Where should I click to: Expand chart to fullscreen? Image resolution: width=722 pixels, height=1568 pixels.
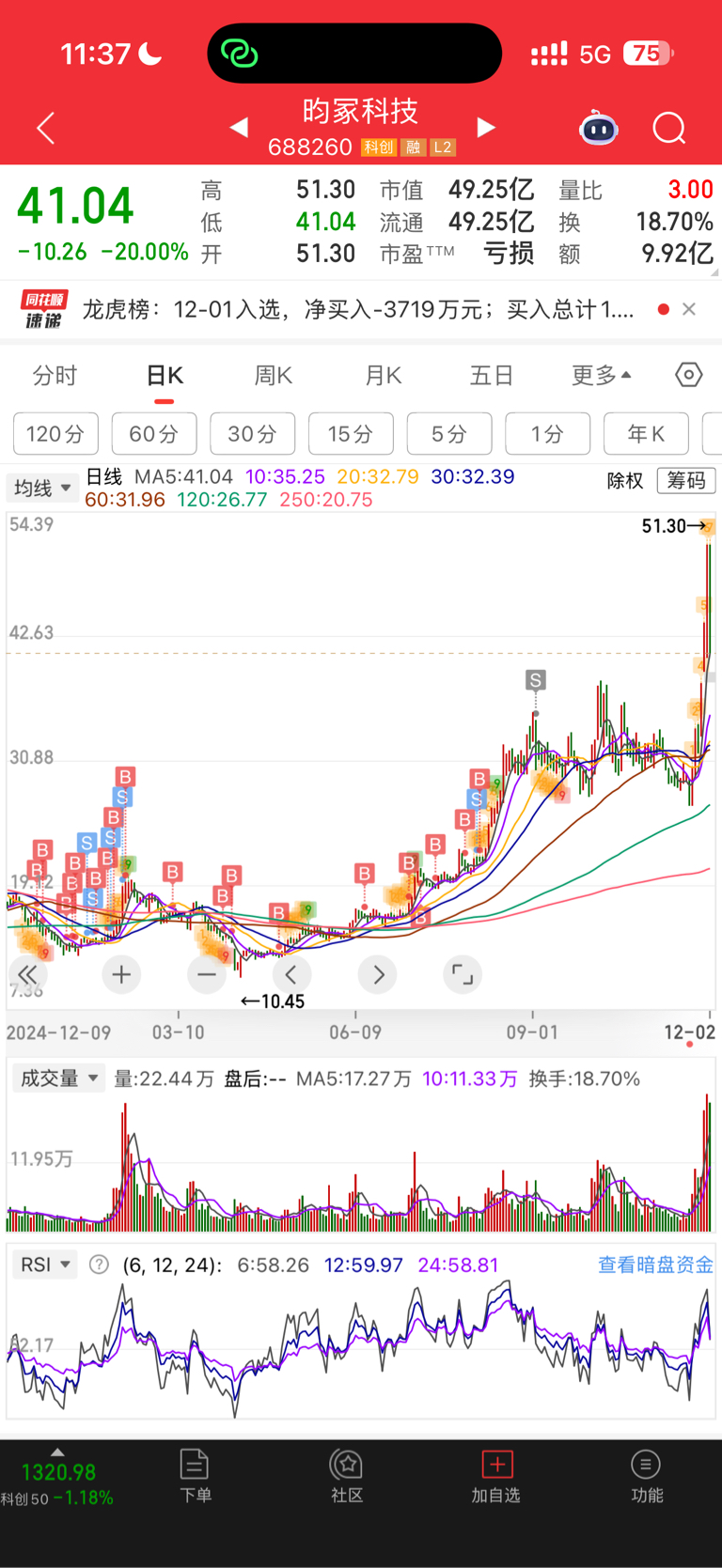tap(463, 974)
